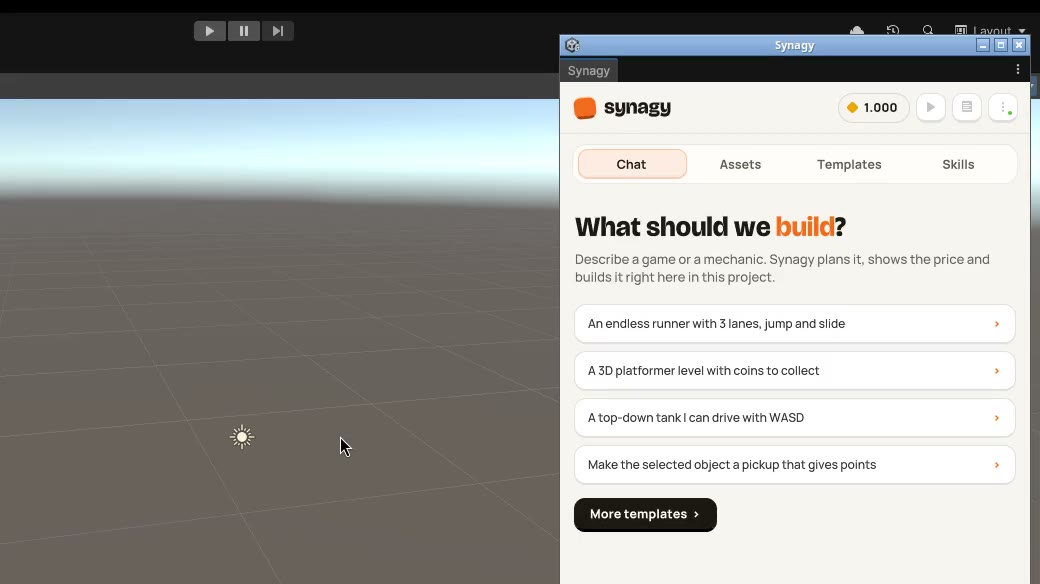Open Unity cloud services icon
Viewport: 1040px width, 584px height.
click(x=857, y=30)
